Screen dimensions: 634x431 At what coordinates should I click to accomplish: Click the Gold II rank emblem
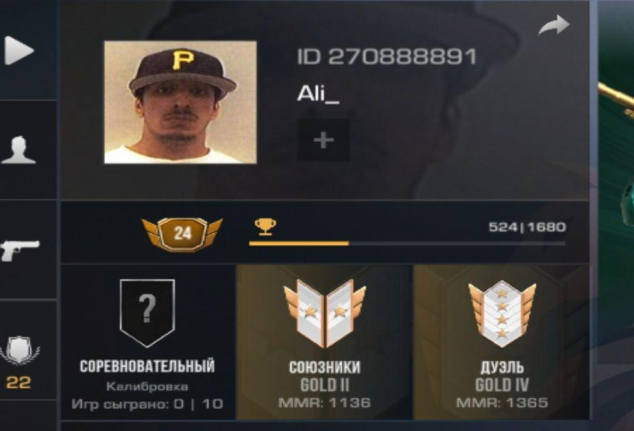[325, 314]
